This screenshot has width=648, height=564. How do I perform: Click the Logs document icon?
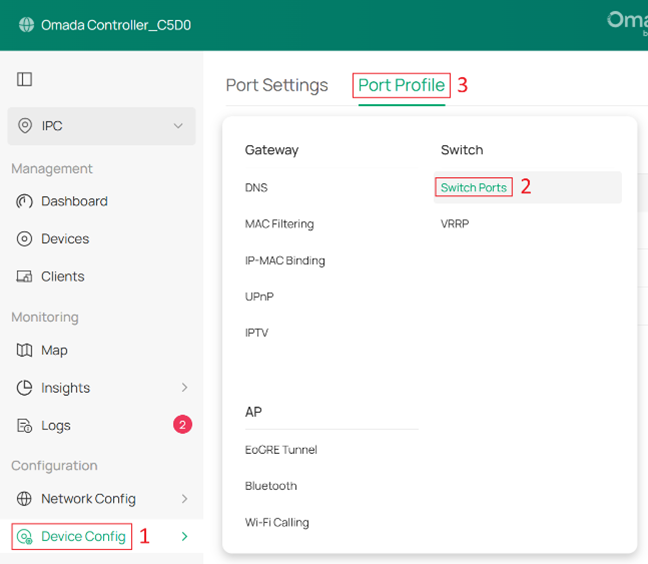(24, 425)
